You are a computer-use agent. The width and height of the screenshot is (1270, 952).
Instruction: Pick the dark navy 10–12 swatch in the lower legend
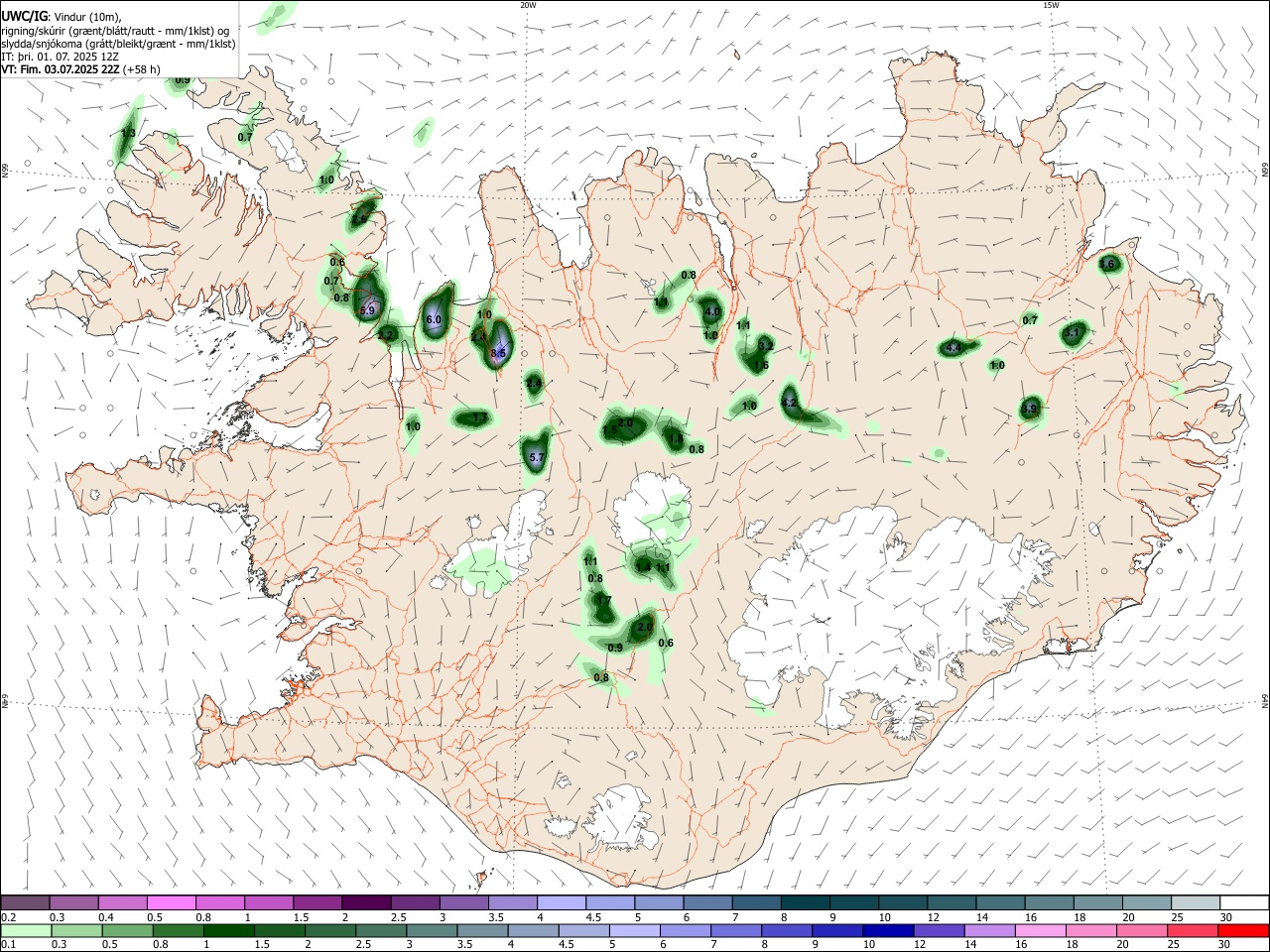point(886,930)
